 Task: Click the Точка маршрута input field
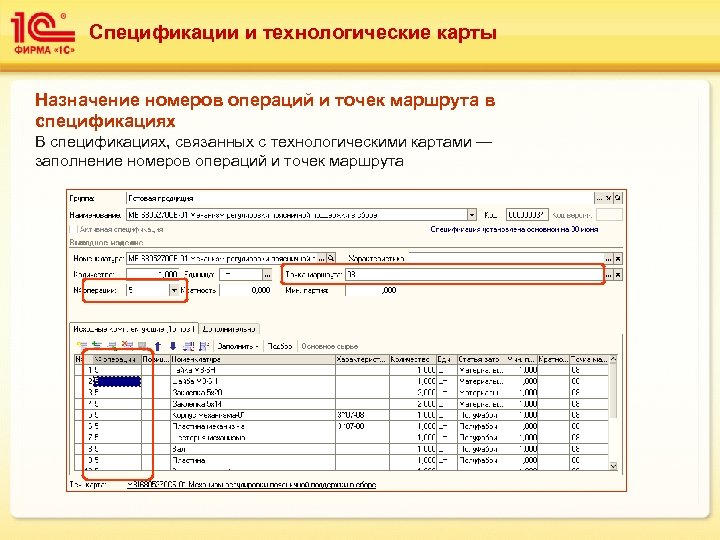[x=474, y=275]
